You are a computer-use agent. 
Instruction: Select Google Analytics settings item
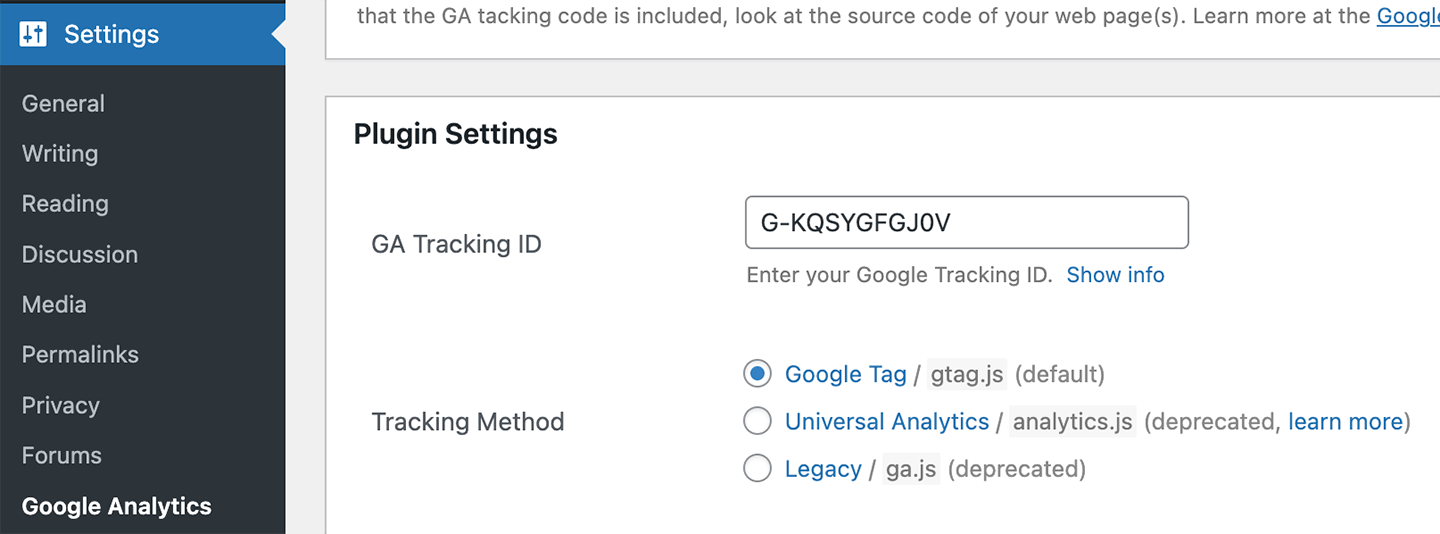point(117,506)
